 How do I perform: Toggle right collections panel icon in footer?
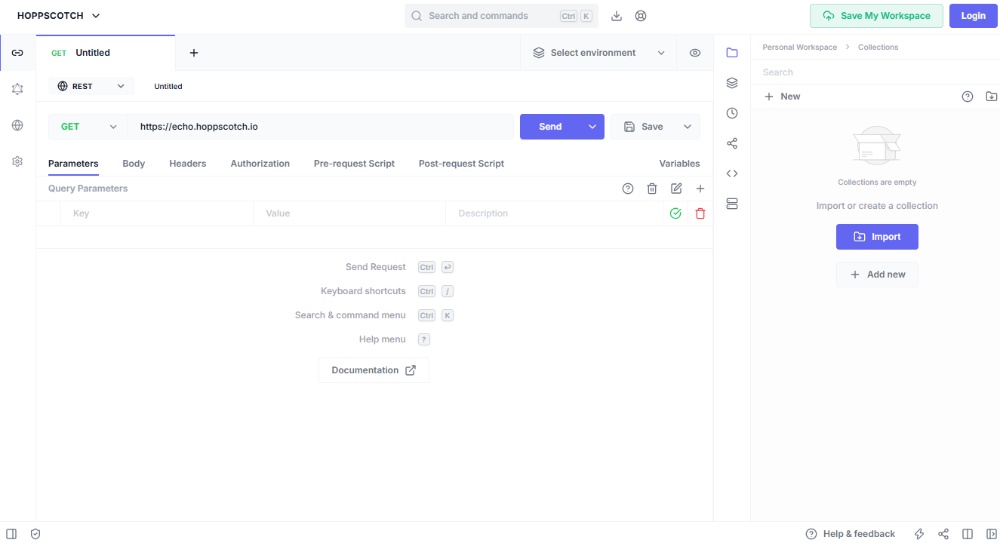pos(991,534)
